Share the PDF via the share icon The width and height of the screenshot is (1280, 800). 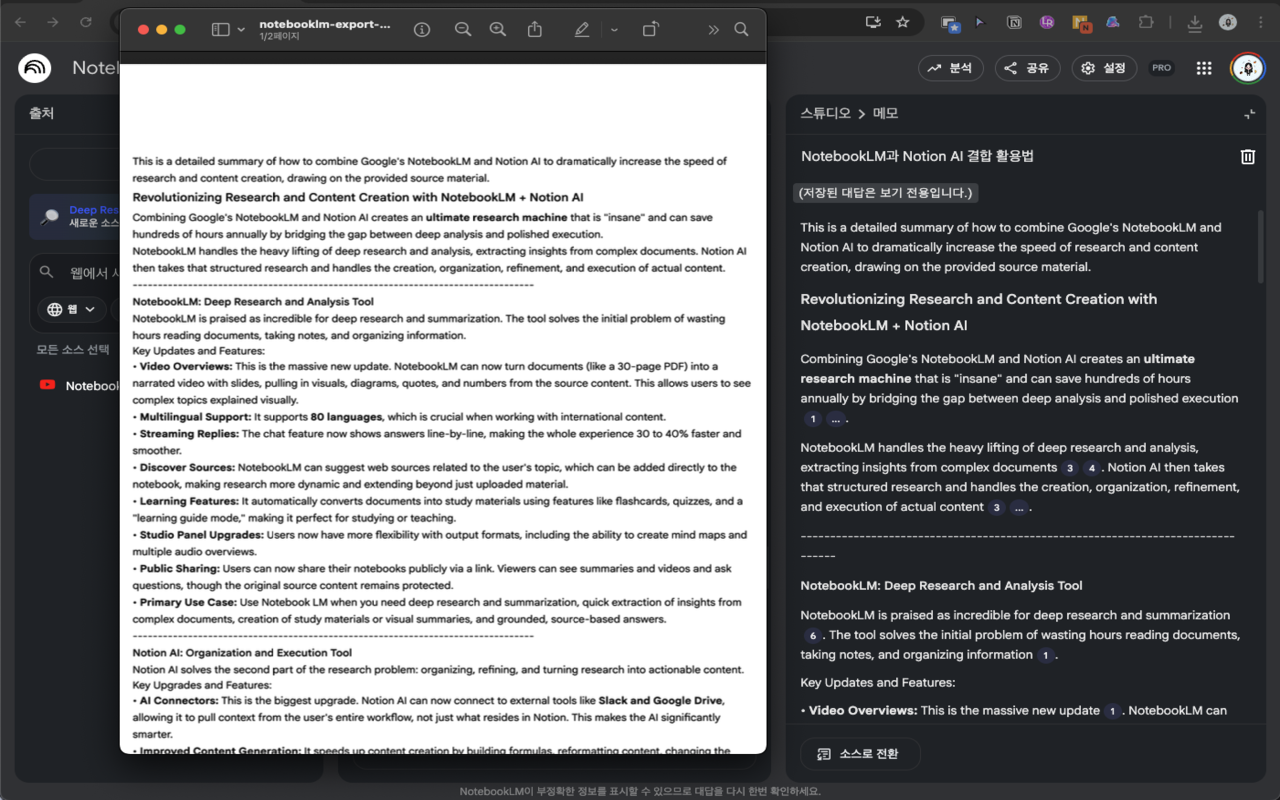click(534, 29)
